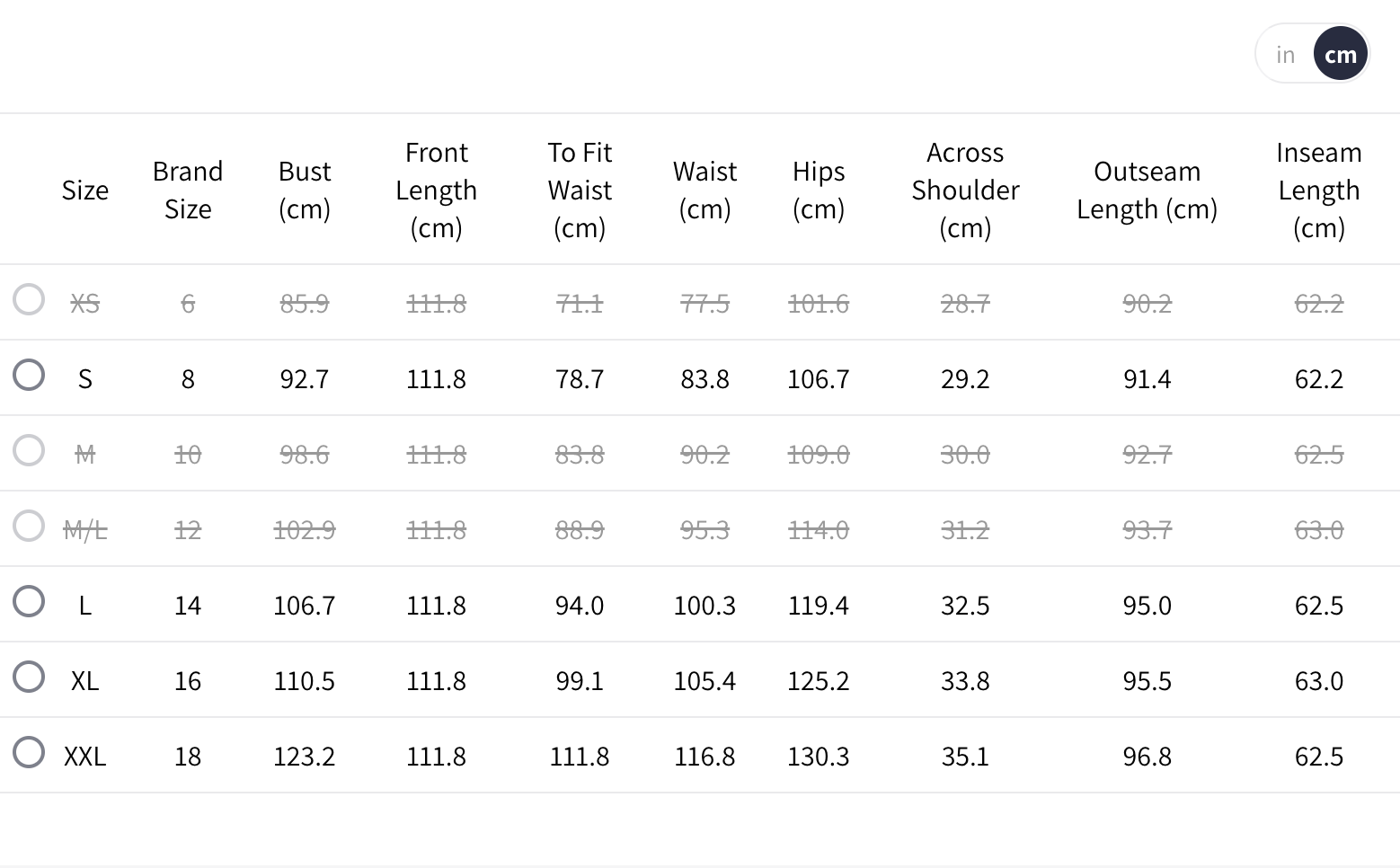Click the Brand Size column header
The image size is (1400, 868).
click(x=188, y=190)
